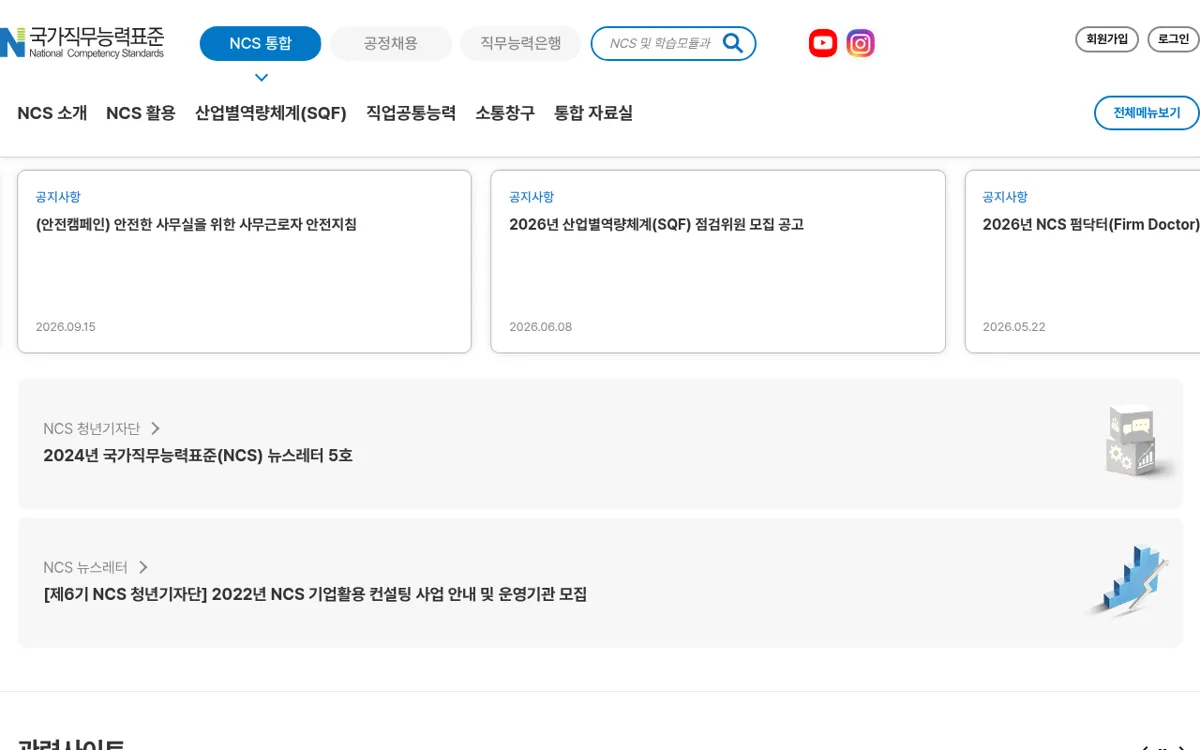Viewport: 1200px width, 750px height.
Task: Open the 통합 자료실 menu
Action: tap(594, 113)
